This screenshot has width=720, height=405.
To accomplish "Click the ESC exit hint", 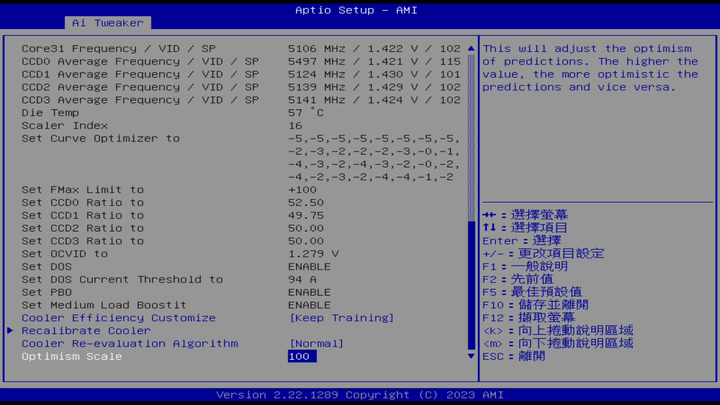I will coord(514,356).
